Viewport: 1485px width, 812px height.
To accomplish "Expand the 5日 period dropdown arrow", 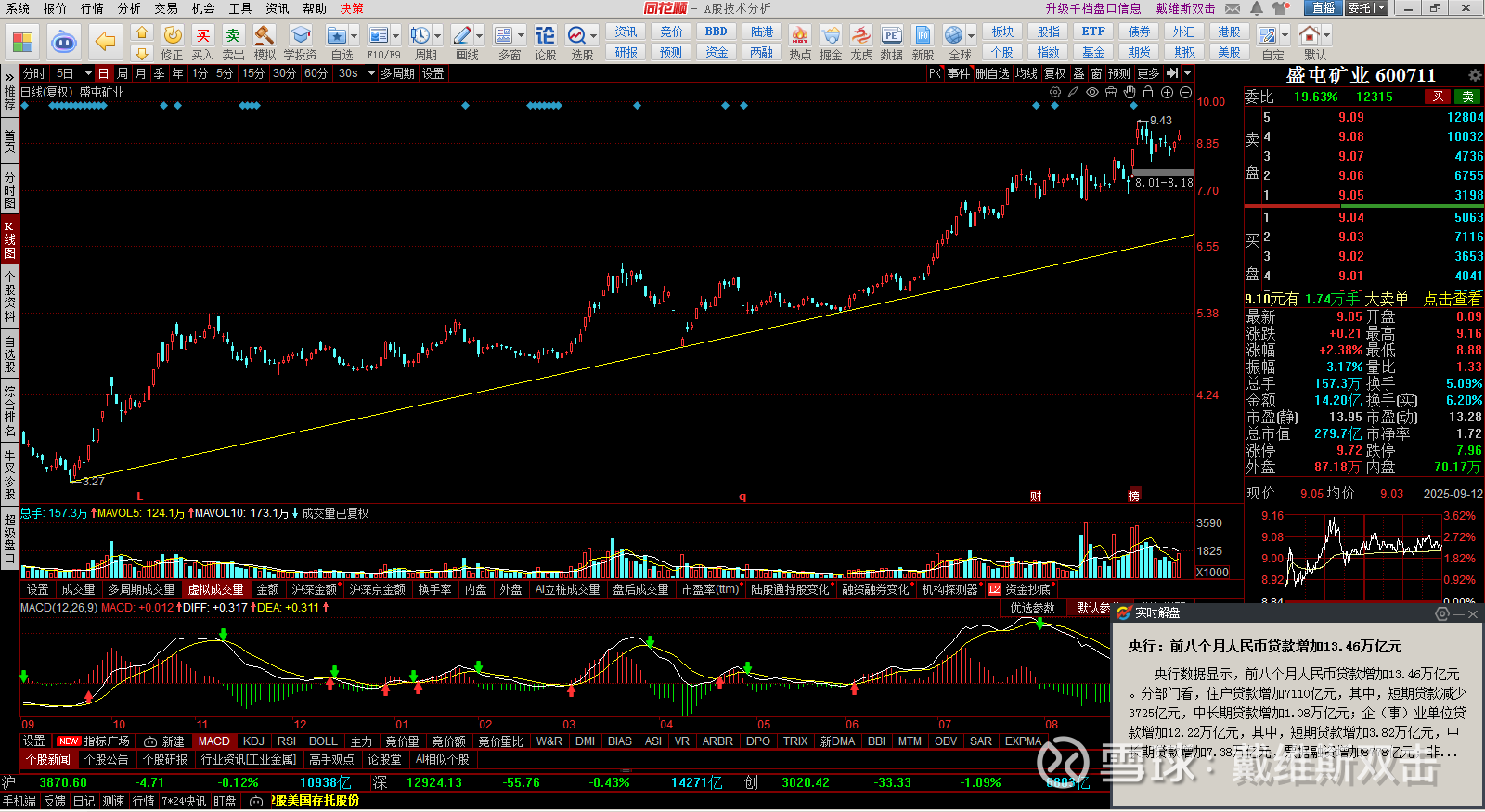I will pyautogui.click(x=88, y=73).
